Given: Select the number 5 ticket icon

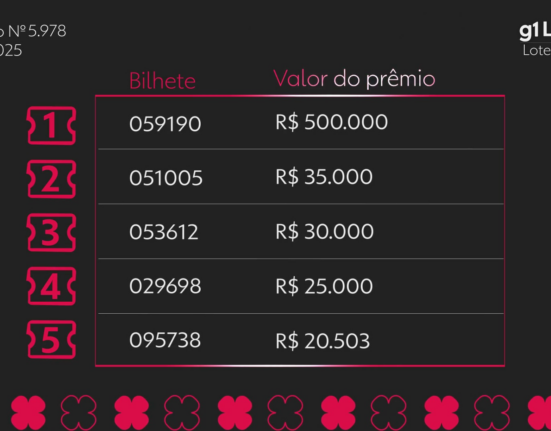Looking at the screenshot, I should point(52,340).
